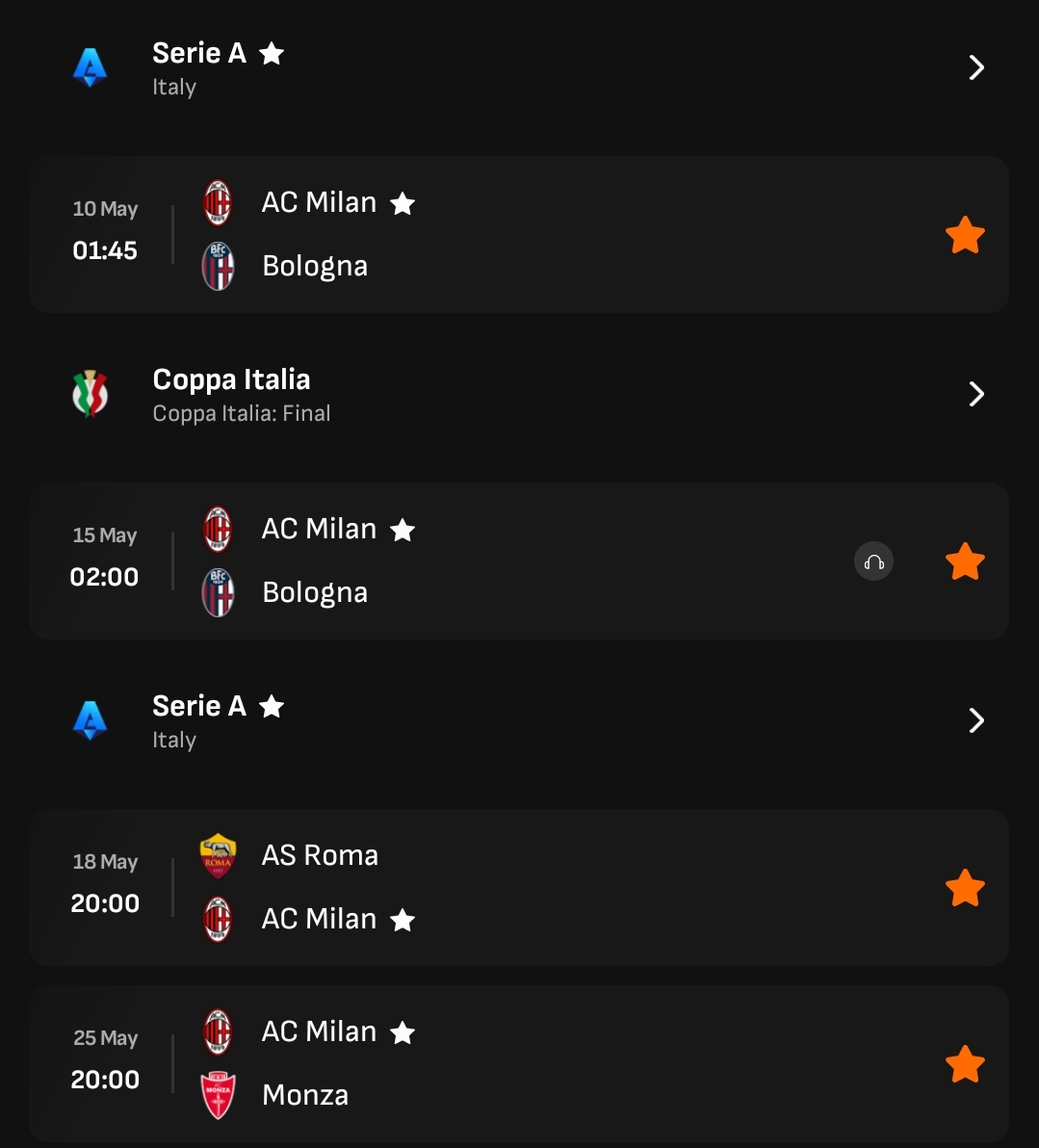Open the top Serie A Italy header

(519, 67)
